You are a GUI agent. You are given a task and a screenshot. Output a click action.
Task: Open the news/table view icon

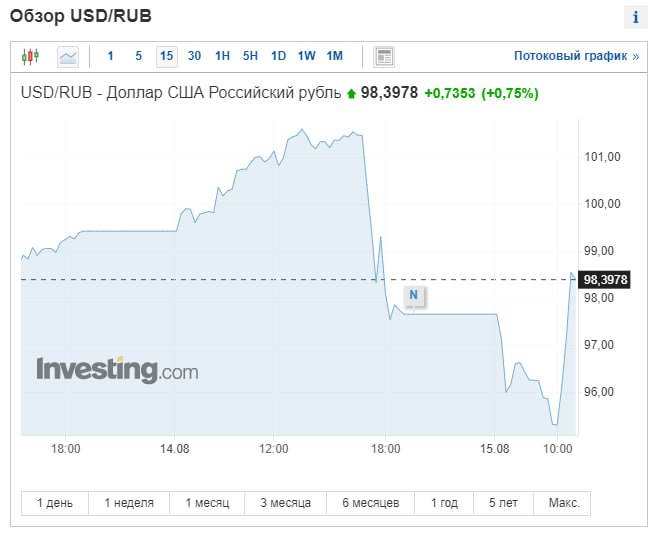pyautogui.click(x=384, y=56)
